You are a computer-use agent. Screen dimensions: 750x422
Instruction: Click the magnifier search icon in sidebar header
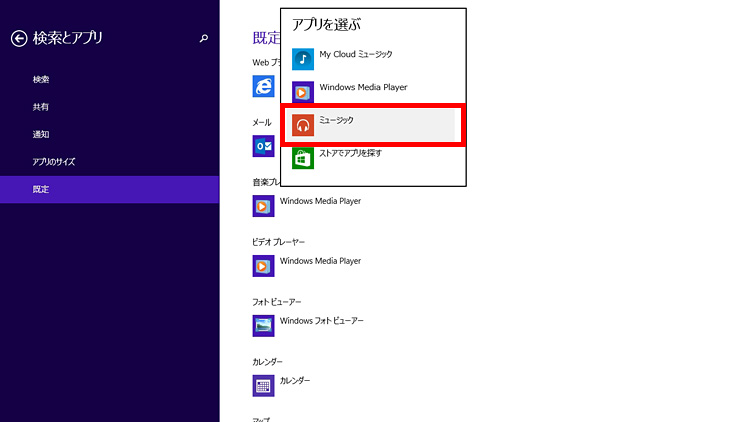pyautogui.click(x=204, y=39)
